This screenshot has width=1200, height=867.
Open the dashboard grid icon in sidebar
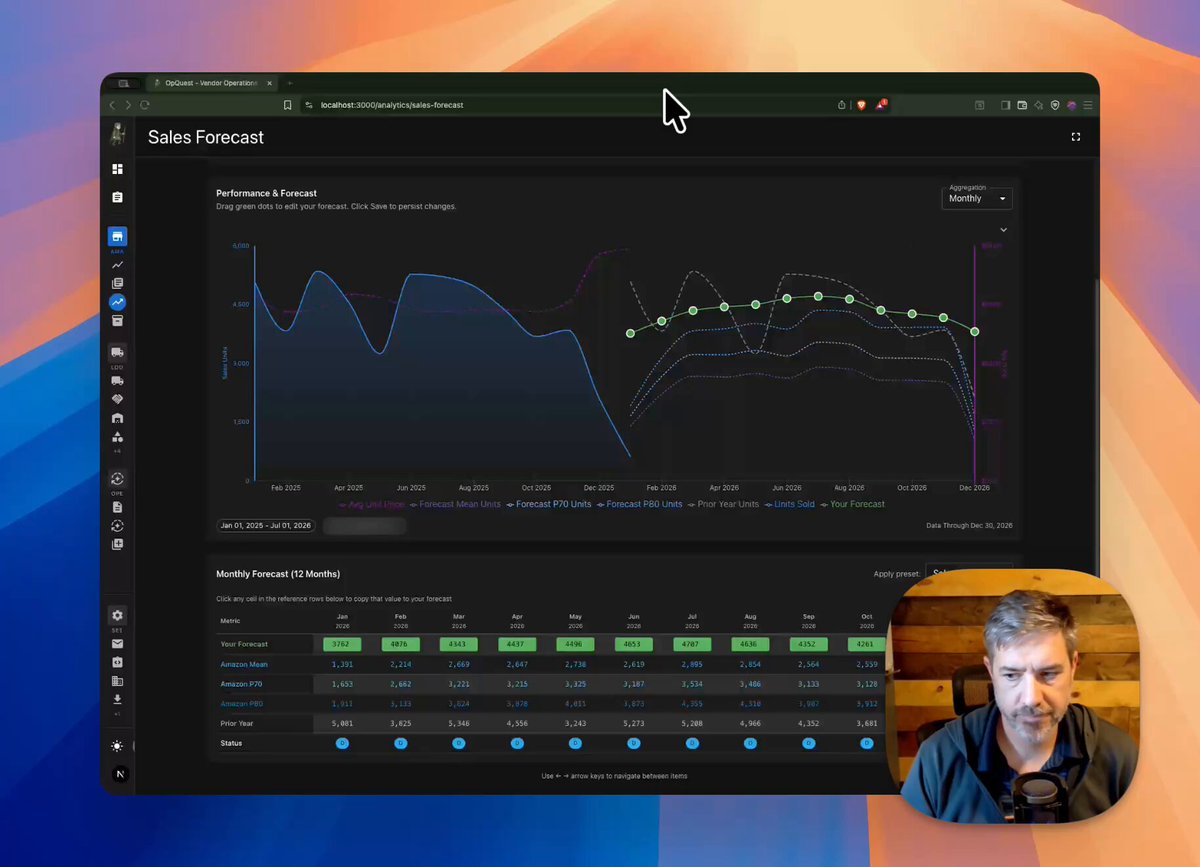tap(117, 169)
